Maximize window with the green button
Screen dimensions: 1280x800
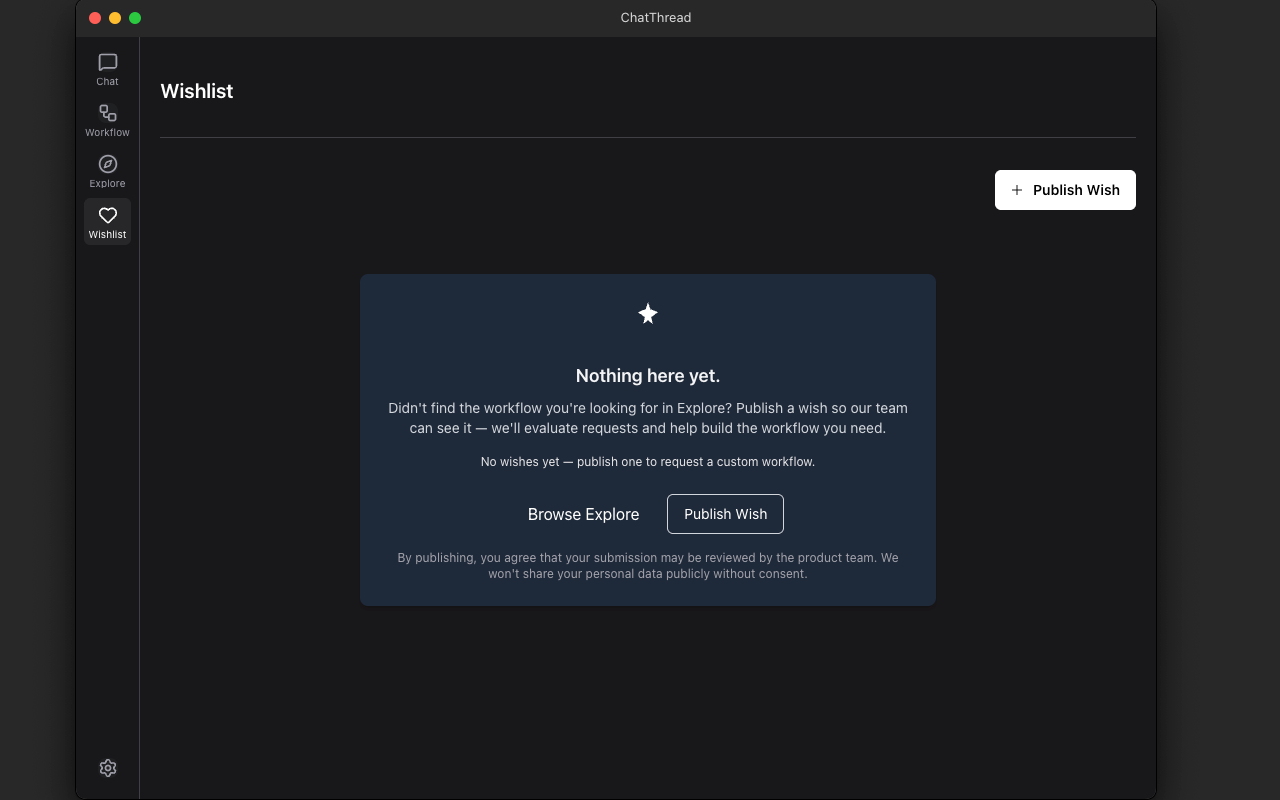coord(135,18)
